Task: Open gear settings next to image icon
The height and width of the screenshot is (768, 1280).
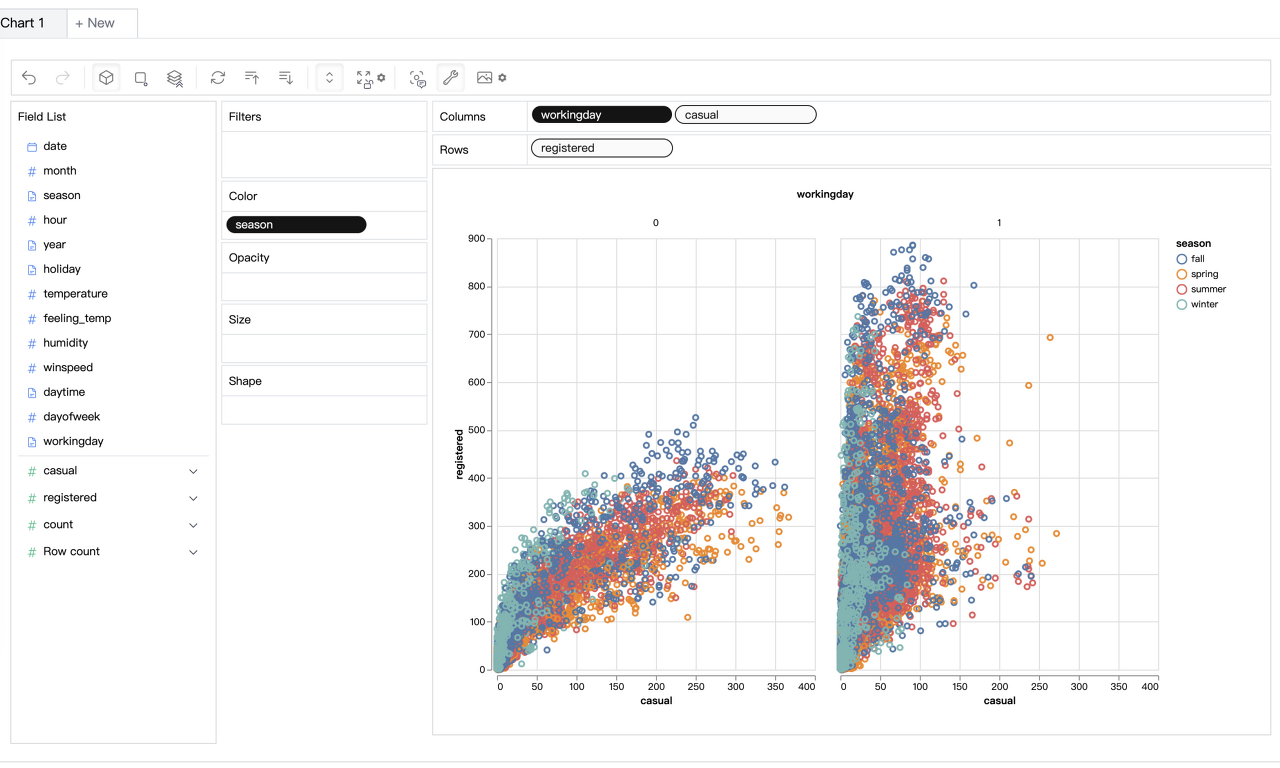Action: (x=502, y=77)
